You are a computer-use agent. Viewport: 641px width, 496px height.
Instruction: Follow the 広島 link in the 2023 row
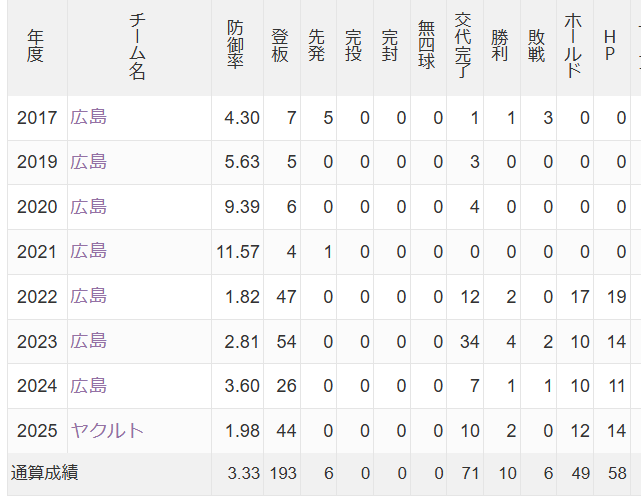(x=88, y=342)
